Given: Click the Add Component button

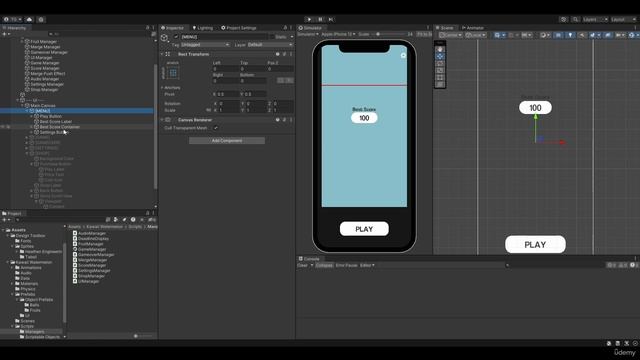Looking at the screenshot, I should click(x=227, y=141).
